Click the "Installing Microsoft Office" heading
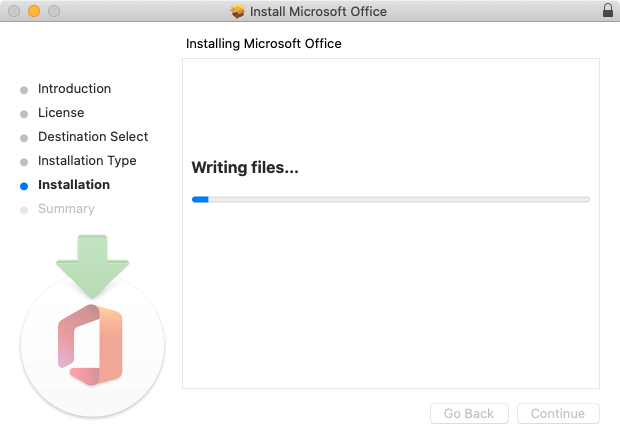The width and height of the screenshot is (620, 438). [264, 43]
